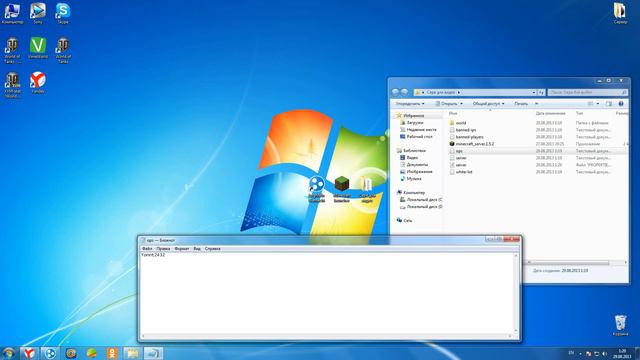Sort files by Тип column header
Image resolution: width=640 pixels, height=360 pixels.
(579, 113)
